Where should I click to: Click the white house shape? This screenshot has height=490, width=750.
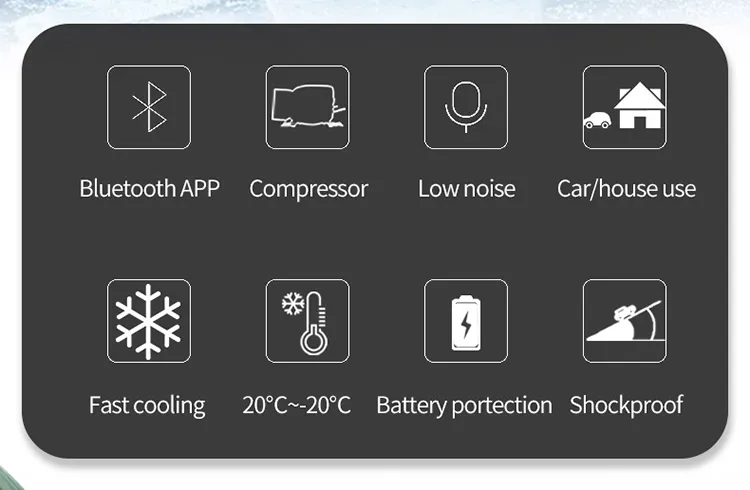640,106
